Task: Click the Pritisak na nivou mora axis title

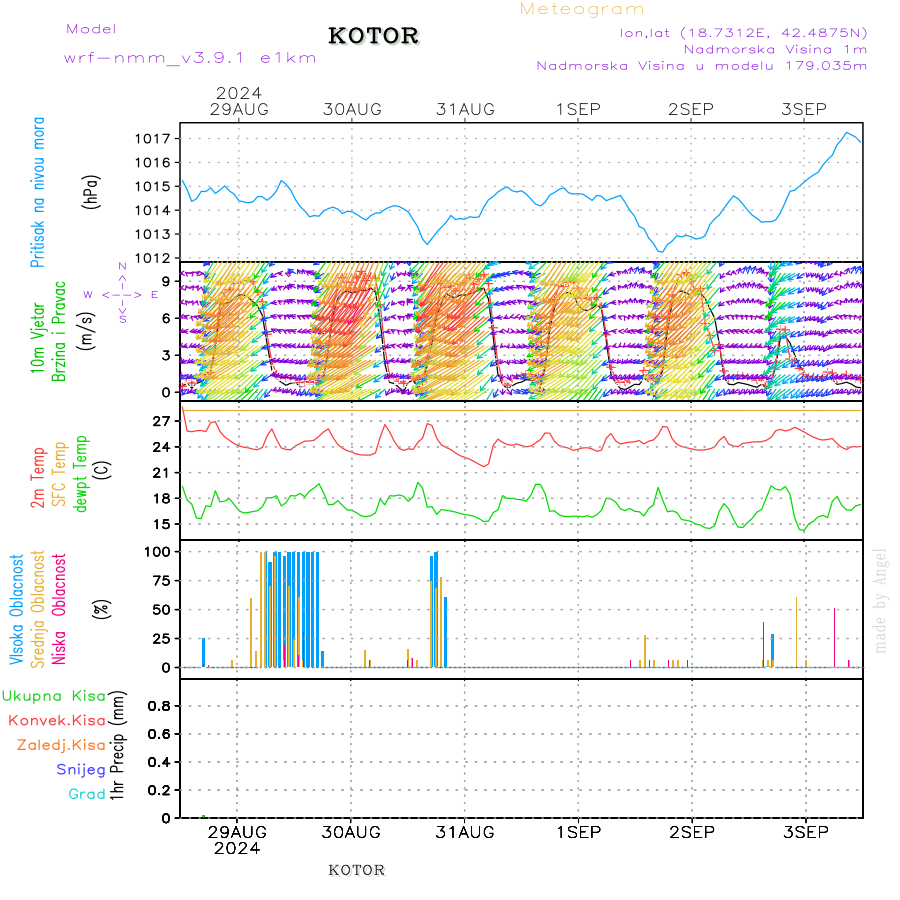Action: click(x=37, y=192)
